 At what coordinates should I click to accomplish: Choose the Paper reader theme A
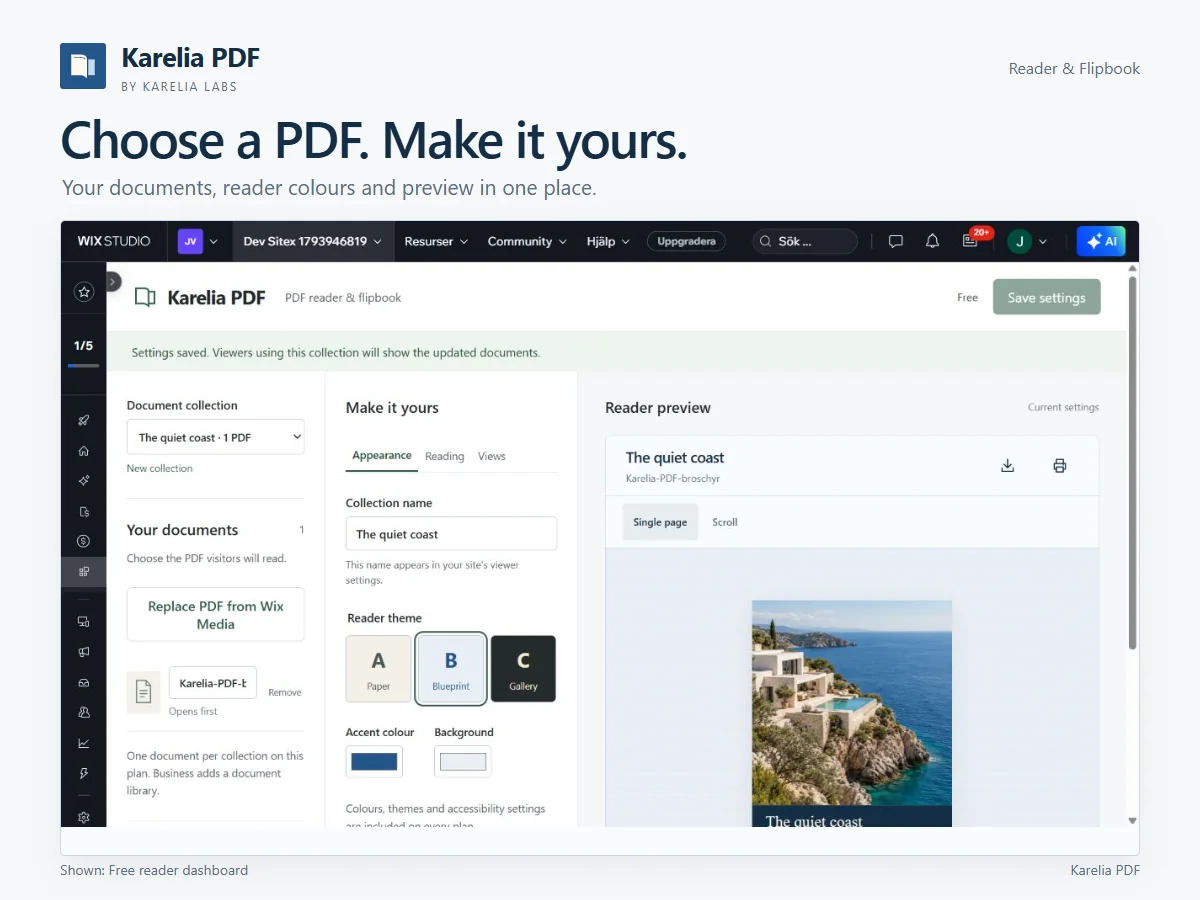point(378,669)
